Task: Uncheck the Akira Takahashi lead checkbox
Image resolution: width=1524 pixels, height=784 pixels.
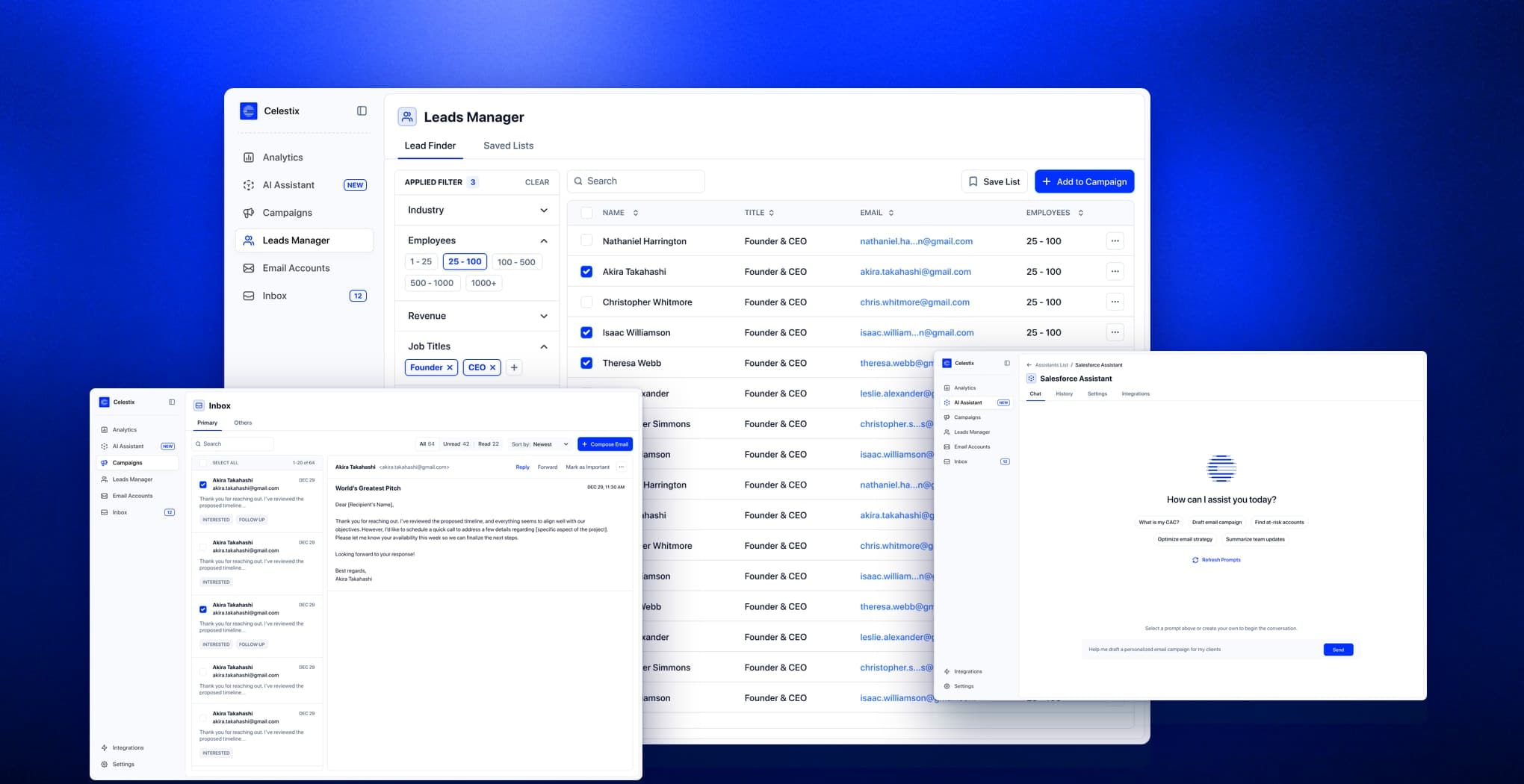Action: (x=586, y=272)
